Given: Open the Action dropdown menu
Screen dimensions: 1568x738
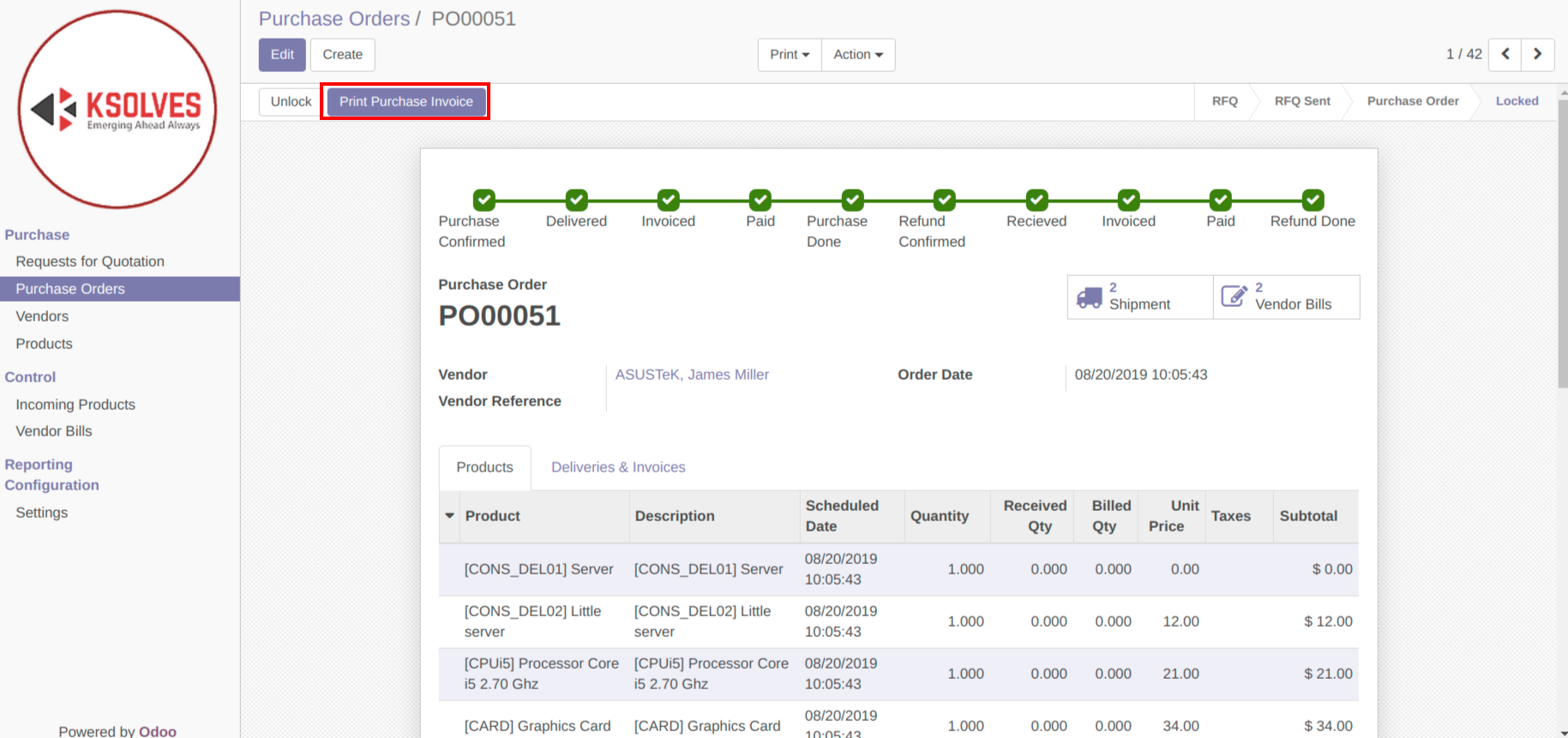Looking at the screenshot, I should coord(857,55).
